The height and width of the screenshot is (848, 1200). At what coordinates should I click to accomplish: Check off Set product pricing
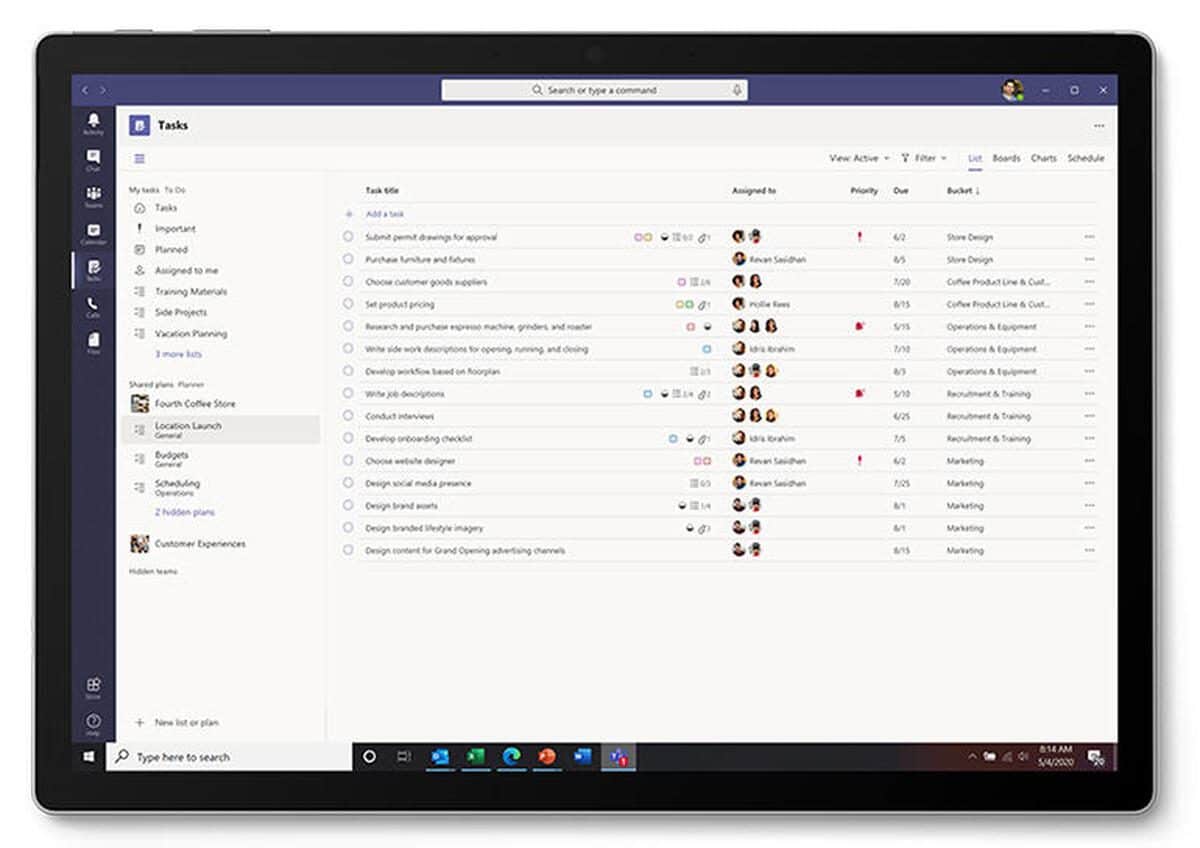(348, 304)
